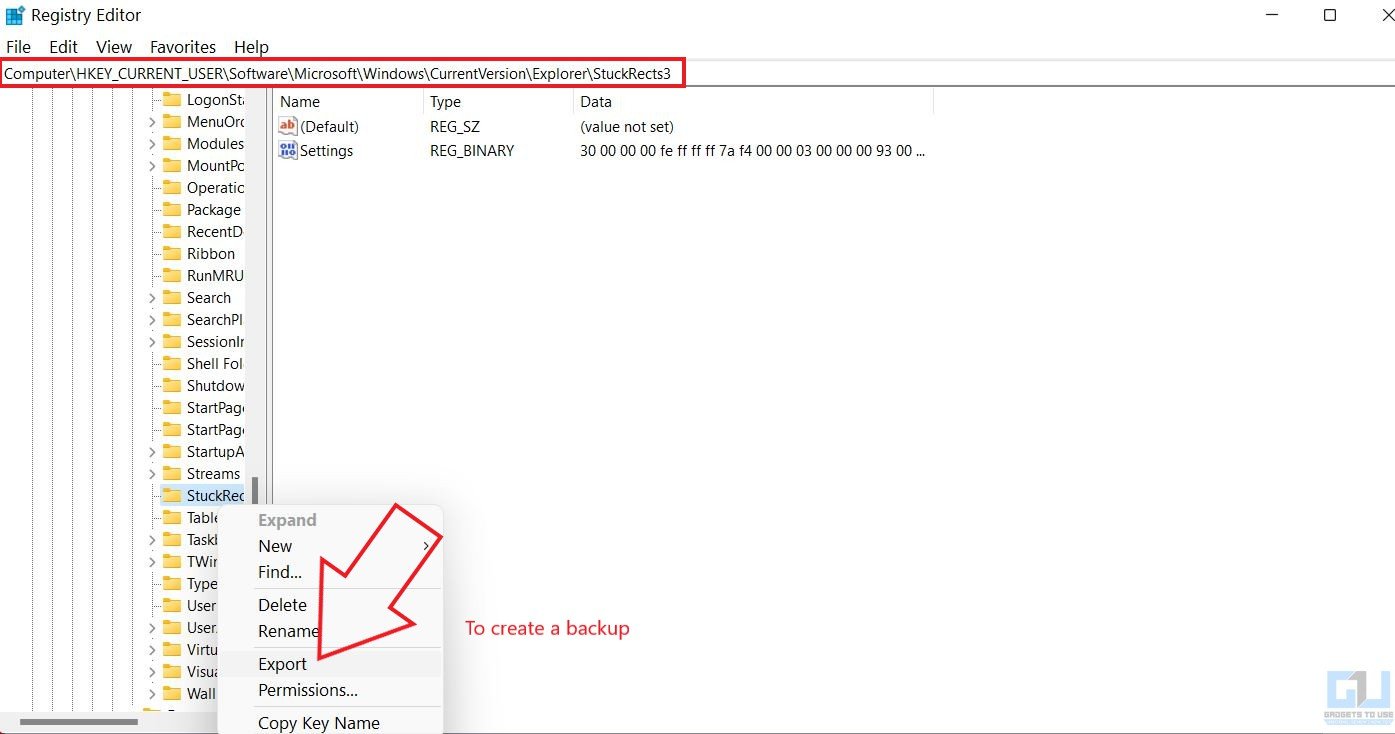The width and height of the screenshot is (1395, 734).
Task: Open the View menu
Action: click(x=114, y=47)
